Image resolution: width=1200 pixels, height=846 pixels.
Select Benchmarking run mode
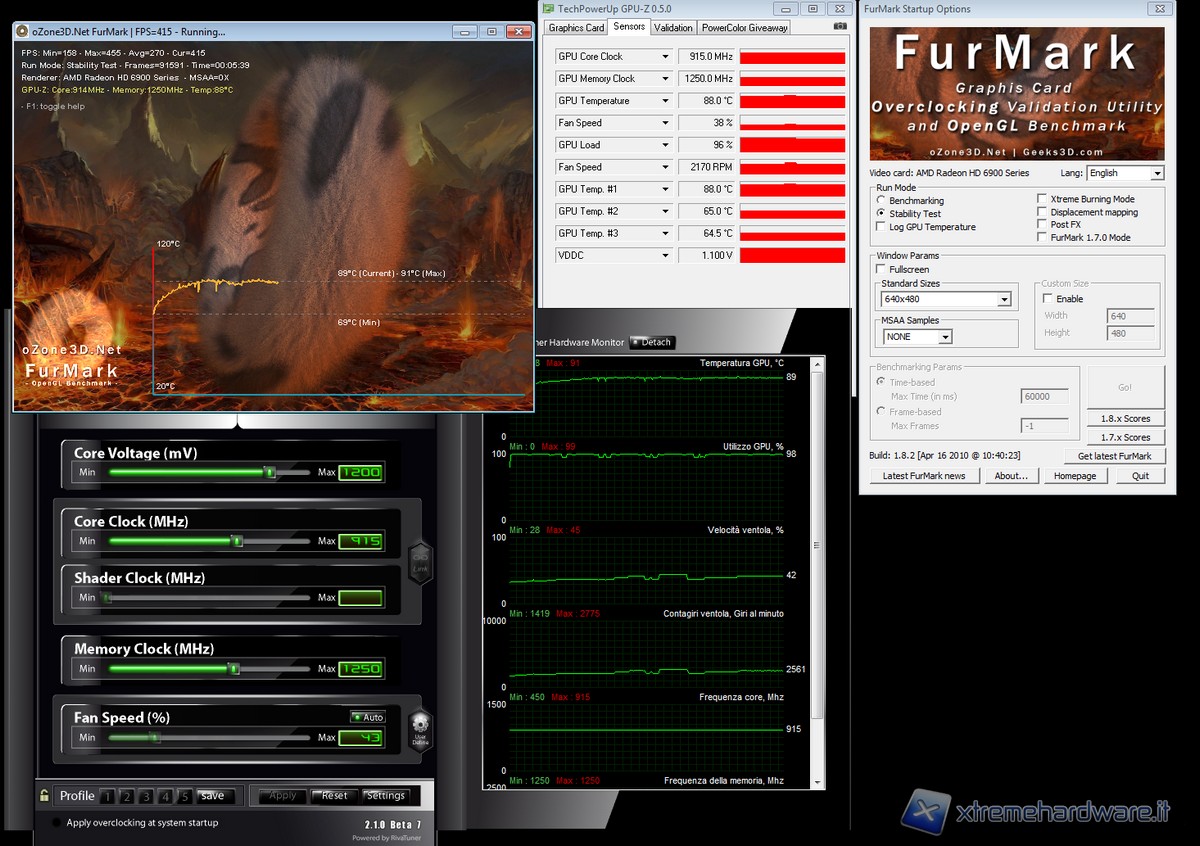coord(881,200)
